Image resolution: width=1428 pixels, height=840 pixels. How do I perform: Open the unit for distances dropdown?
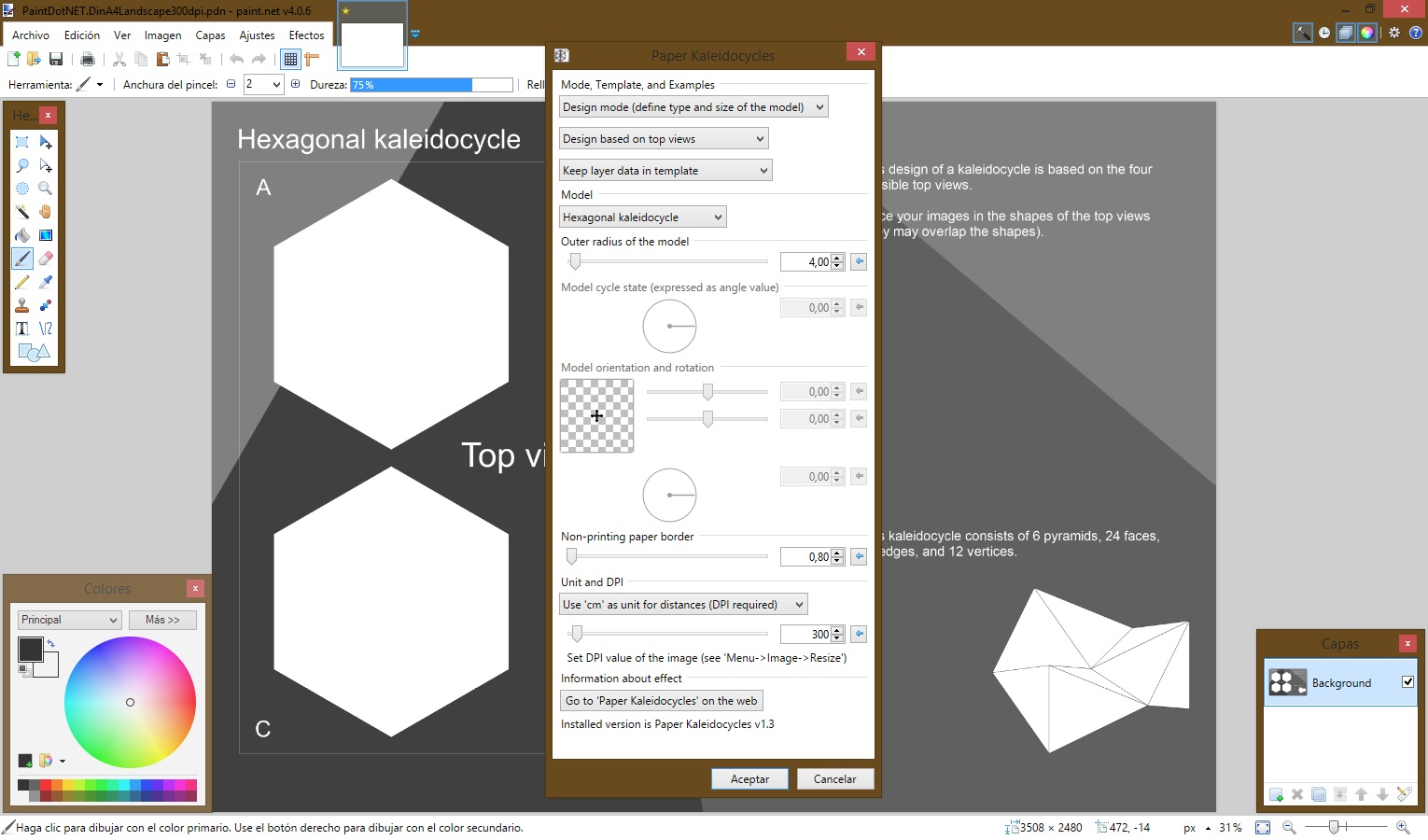[683, 605]
